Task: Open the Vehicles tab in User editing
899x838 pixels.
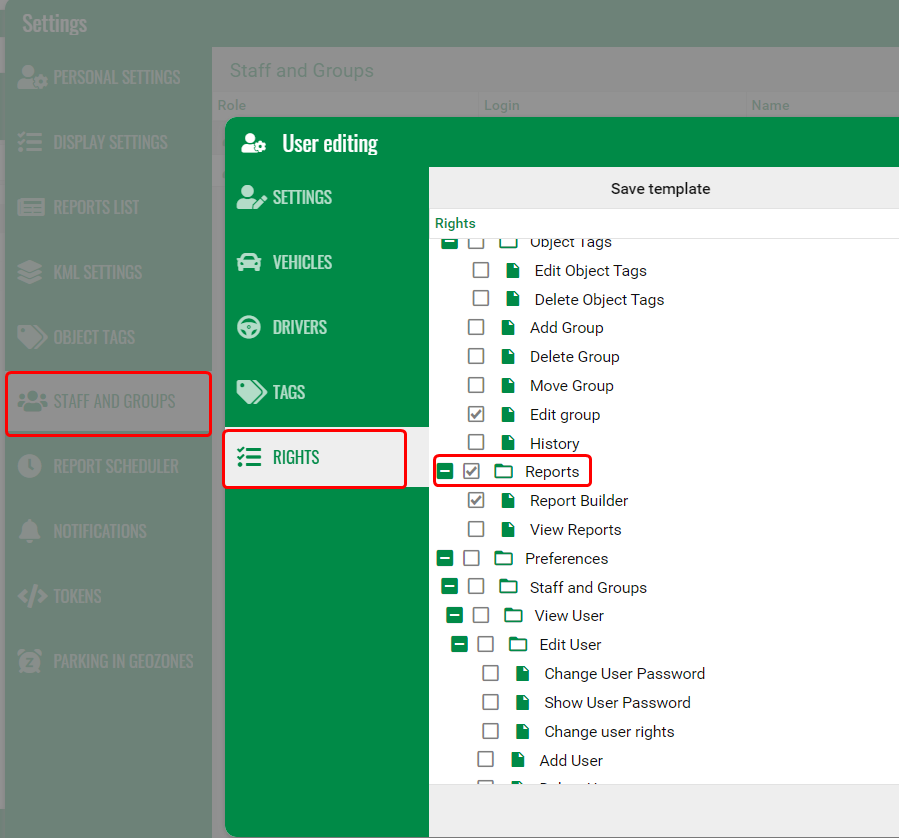Action: (302, 262)
